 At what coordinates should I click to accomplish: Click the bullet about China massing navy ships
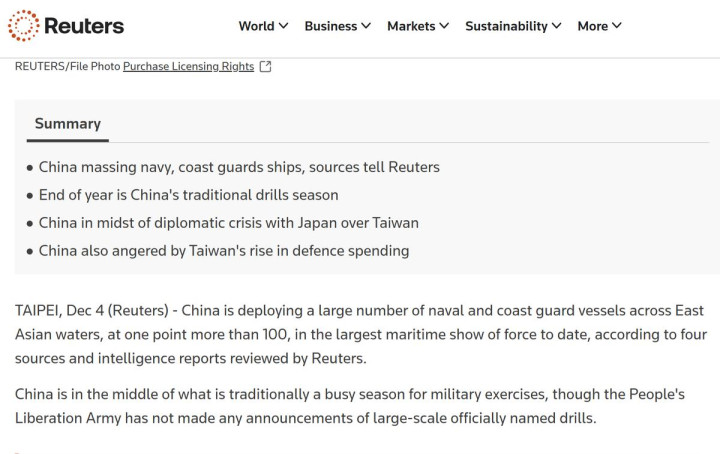239,167
